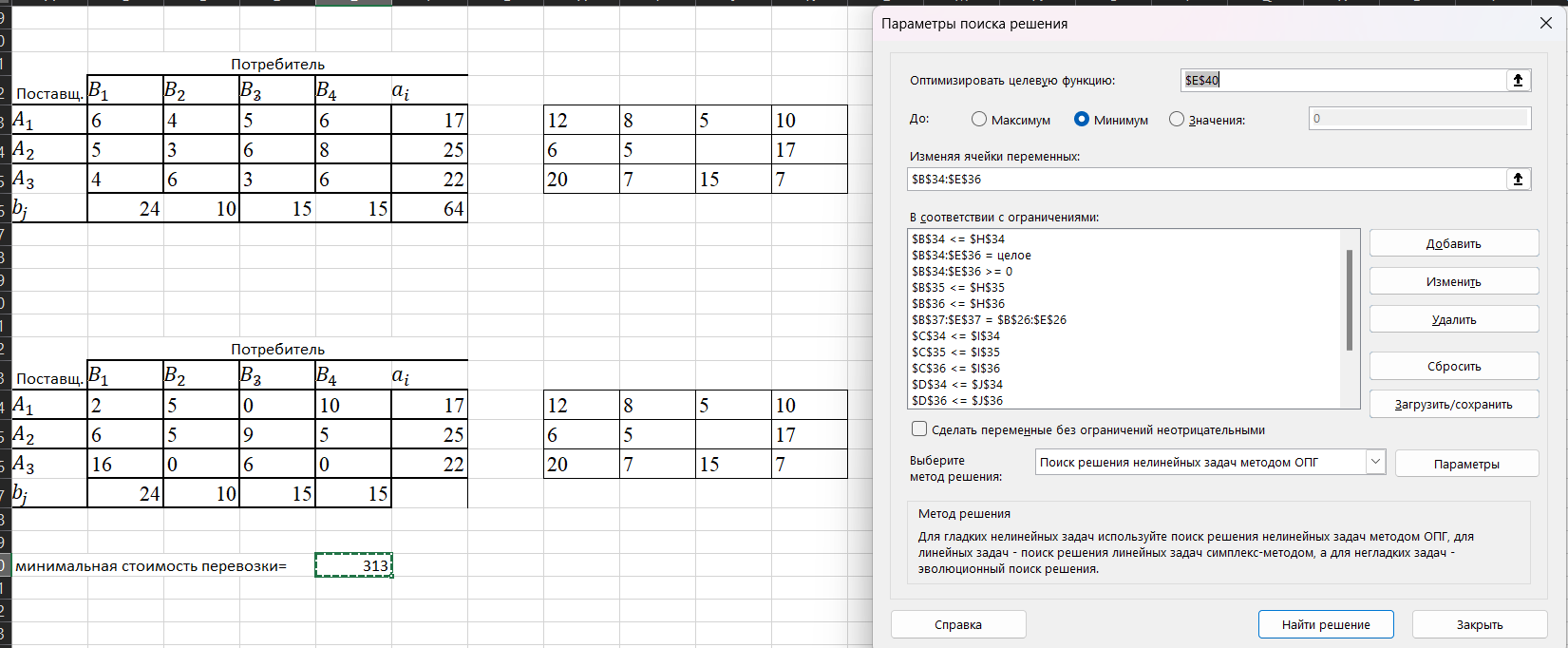Focus the objective field containing $E$40
Screen dimensions: 1568x648
[1343, 81]
